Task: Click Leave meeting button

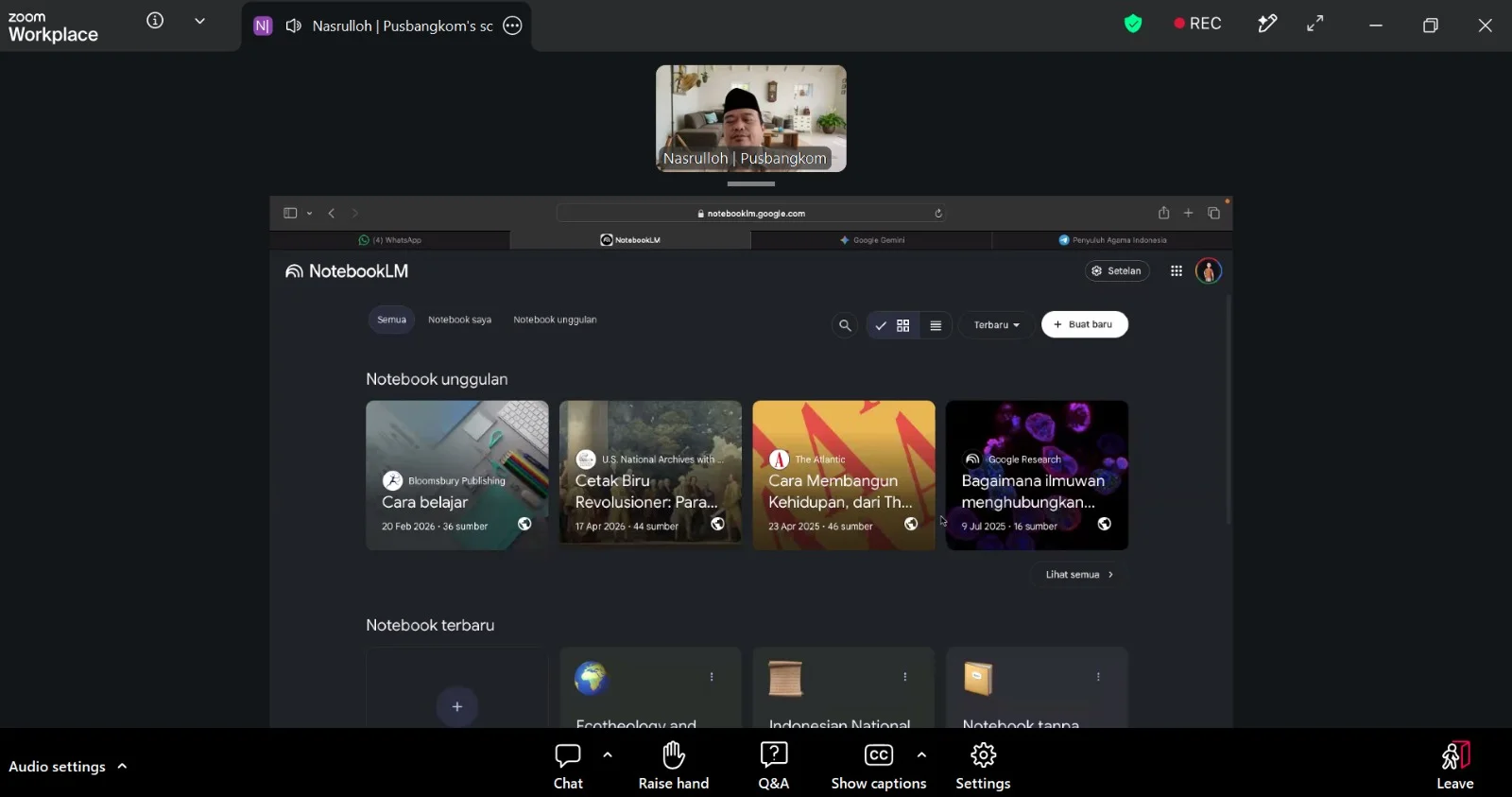Action: tap(1455, 766)
